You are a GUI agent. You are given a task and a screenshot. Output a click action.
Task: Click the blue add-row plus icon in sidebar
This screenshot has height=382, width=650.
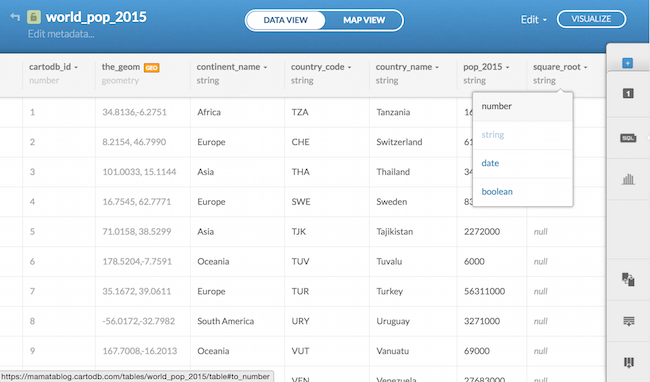click(x=628, y=63)
